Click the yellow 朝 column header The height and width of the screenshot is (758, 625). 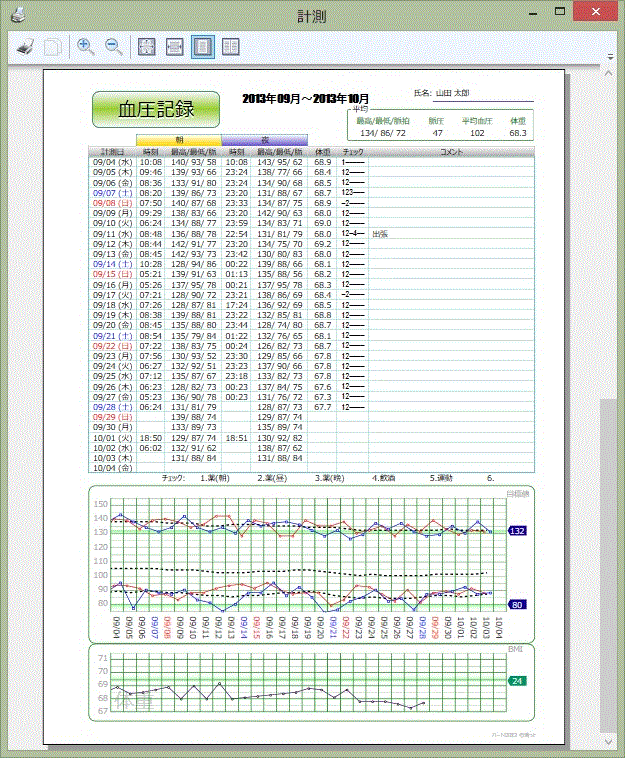(179, 140)
